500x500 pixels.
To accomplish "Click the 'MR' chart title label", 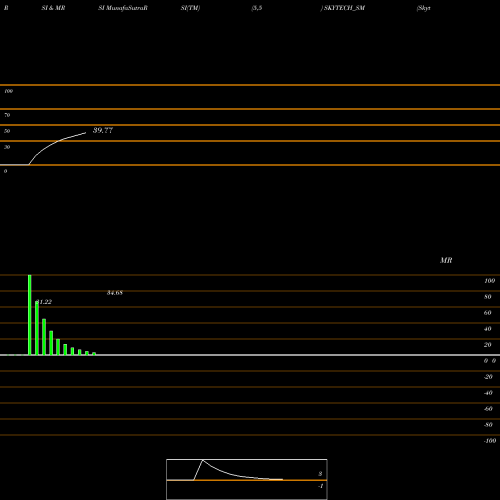I will [446, 260].
